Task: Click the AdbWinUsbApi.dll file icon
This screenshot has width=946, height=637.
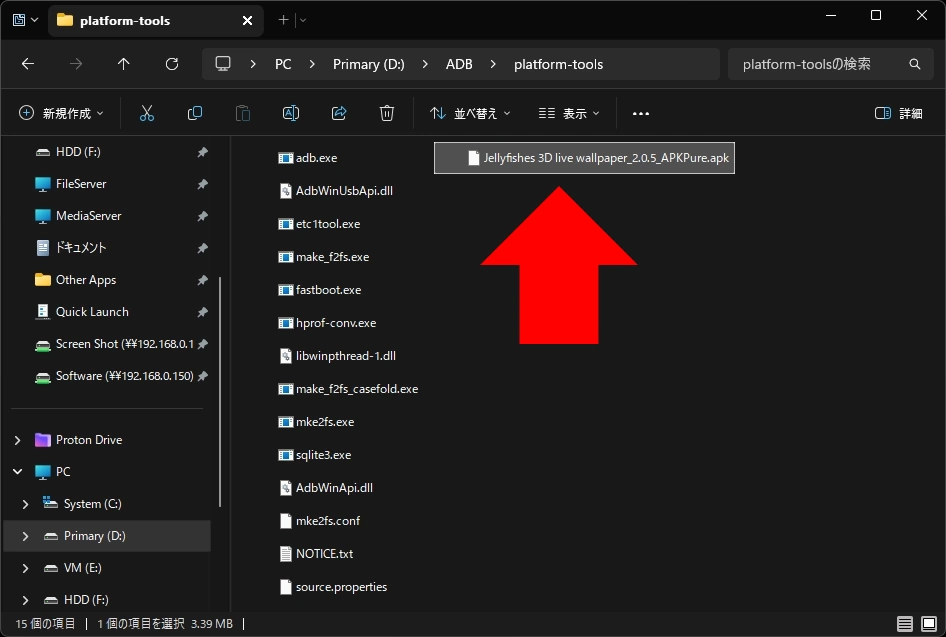Action: click(x=285, y=191)
